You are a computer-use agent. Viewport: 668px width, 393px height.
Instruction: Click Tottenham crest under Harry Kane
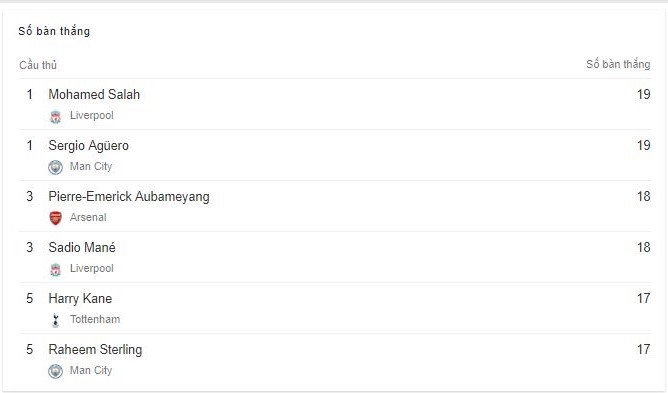(55, 320)
